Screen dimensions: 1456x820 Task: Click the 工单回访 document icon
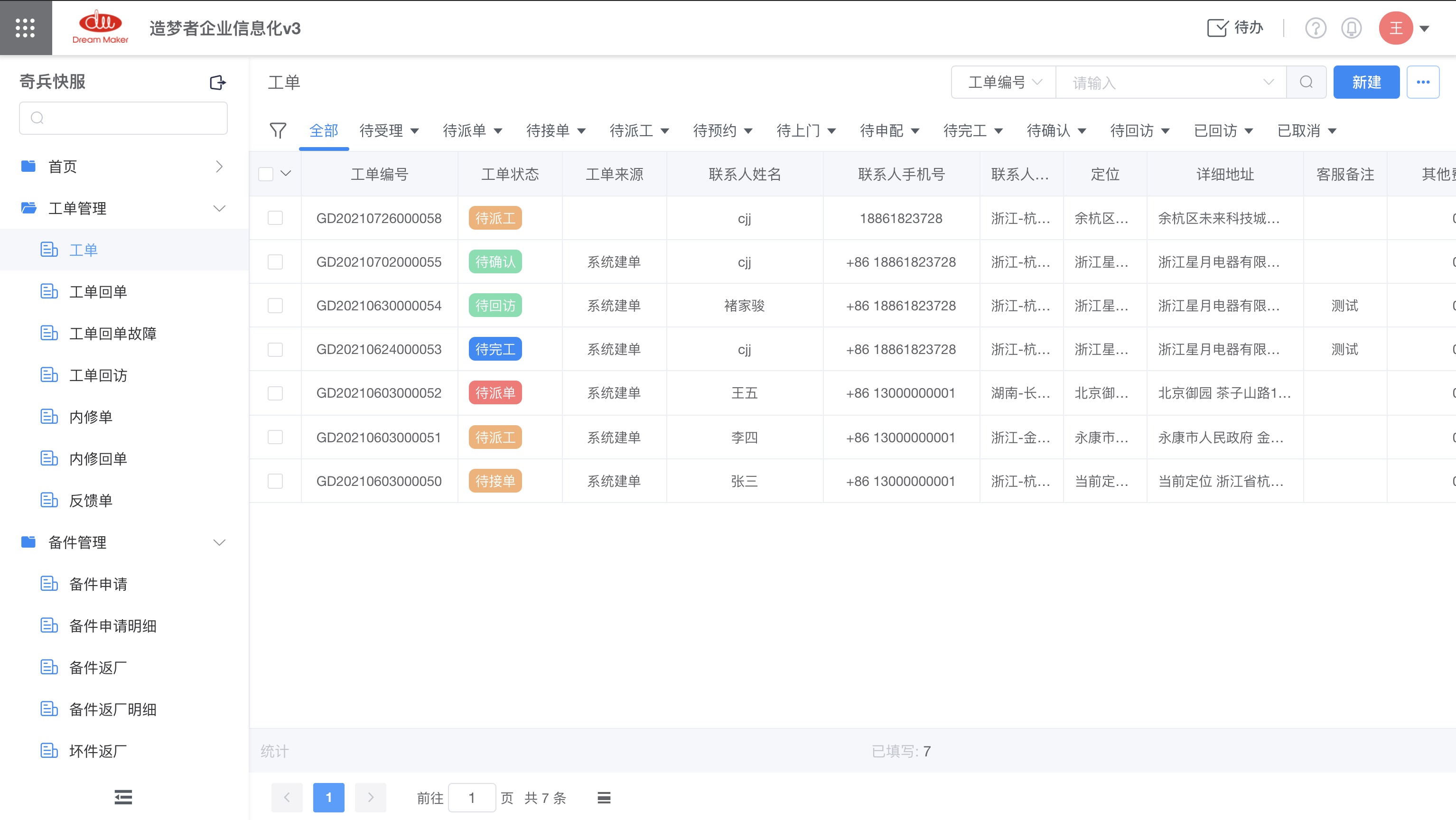49,375
